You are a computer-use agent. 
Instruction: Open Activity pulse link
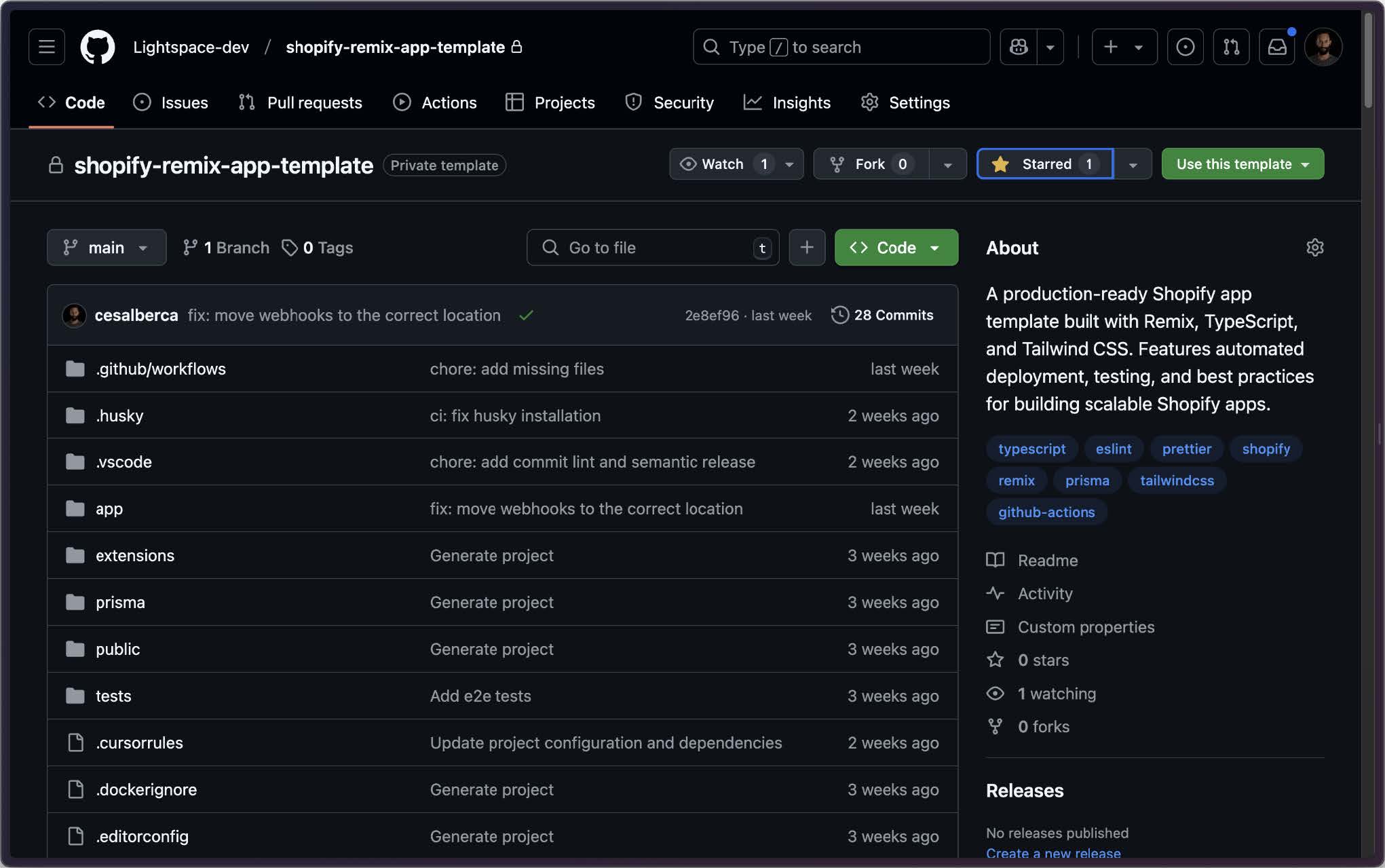[x=1029, y=594]
